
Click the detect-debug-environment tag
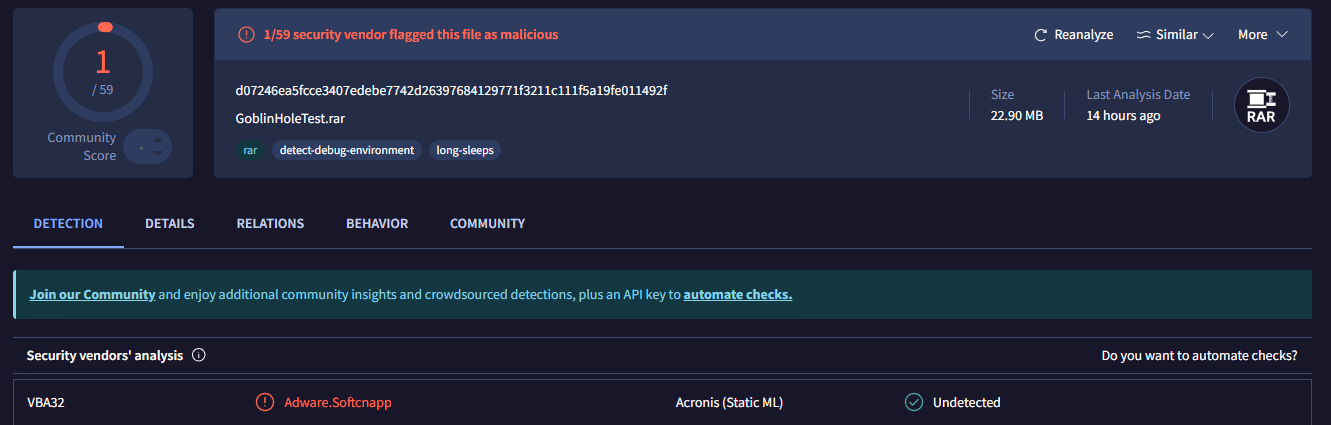(347, 150)
